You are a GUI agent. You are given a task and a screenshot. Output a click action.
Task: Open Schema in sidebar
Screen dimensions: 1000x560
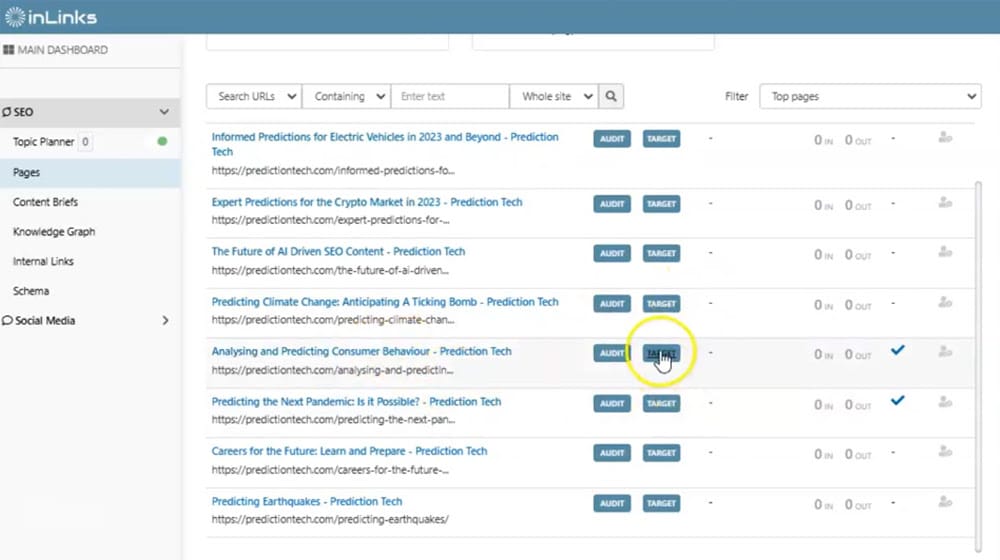pos(31,291)
